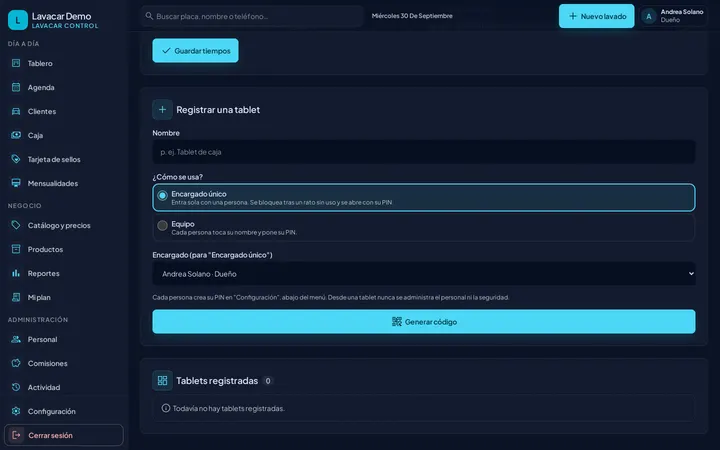The width and height of the screenshot is (720, 450).
Task: Click the Mi plan receipt icon
Action: click(x=16, y=297)
